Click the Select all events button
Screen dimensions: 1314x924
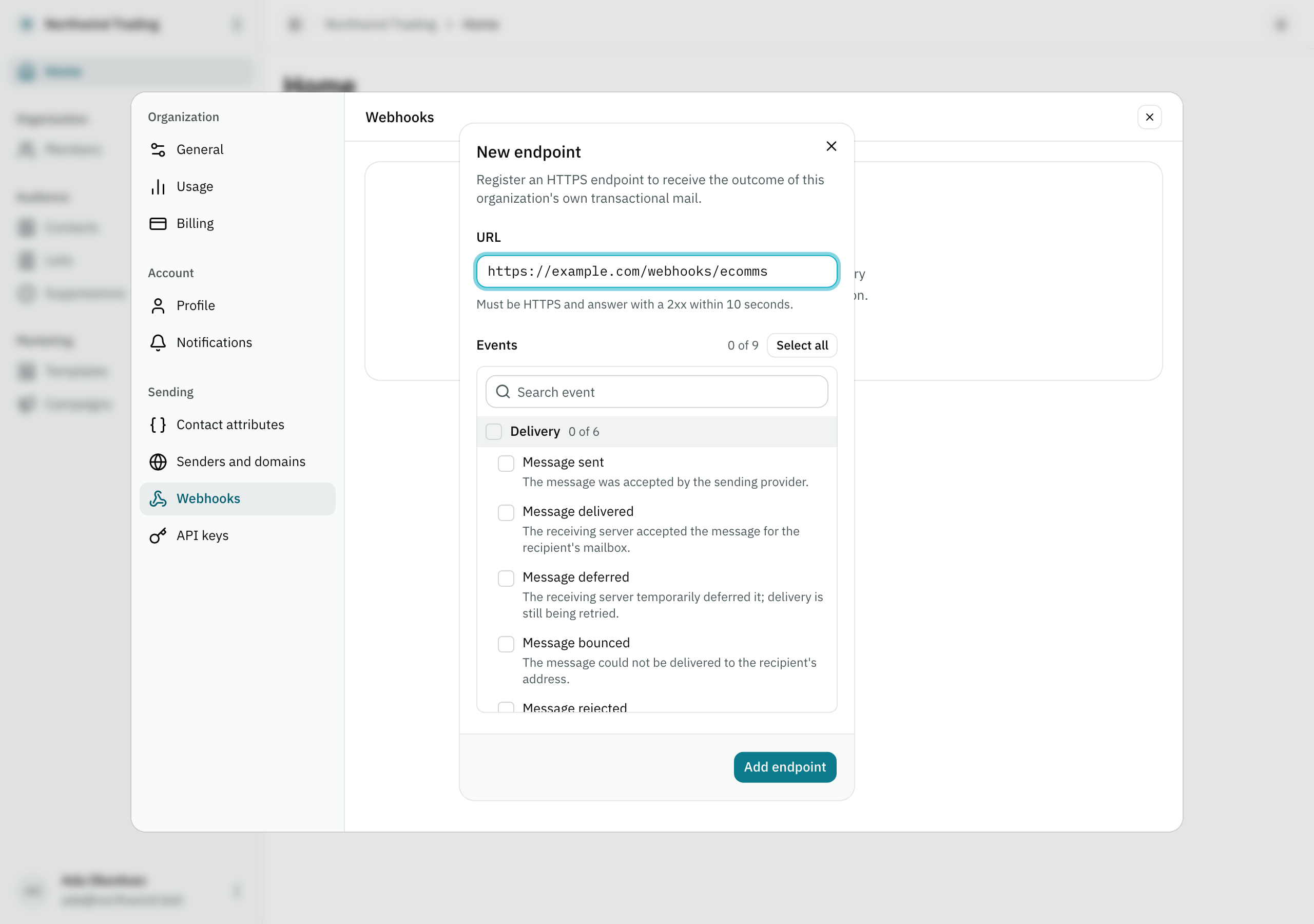(x=802, y=345)
